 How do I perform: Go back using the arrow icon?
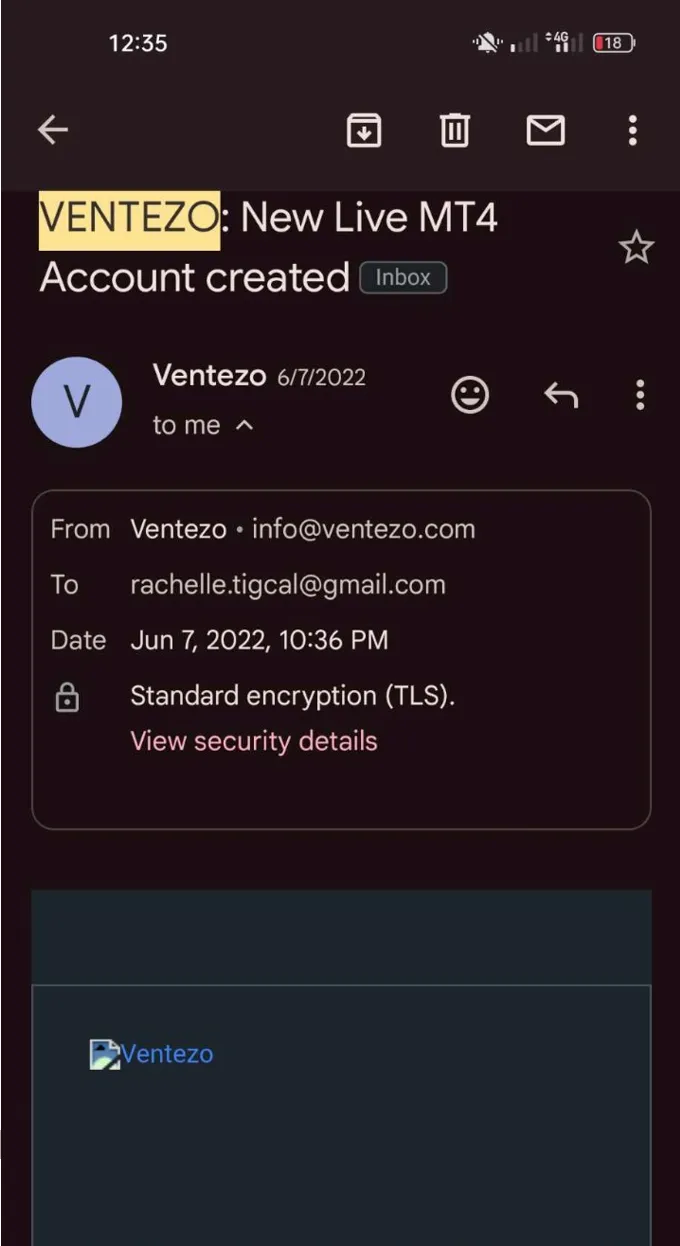tap(53, 130)
